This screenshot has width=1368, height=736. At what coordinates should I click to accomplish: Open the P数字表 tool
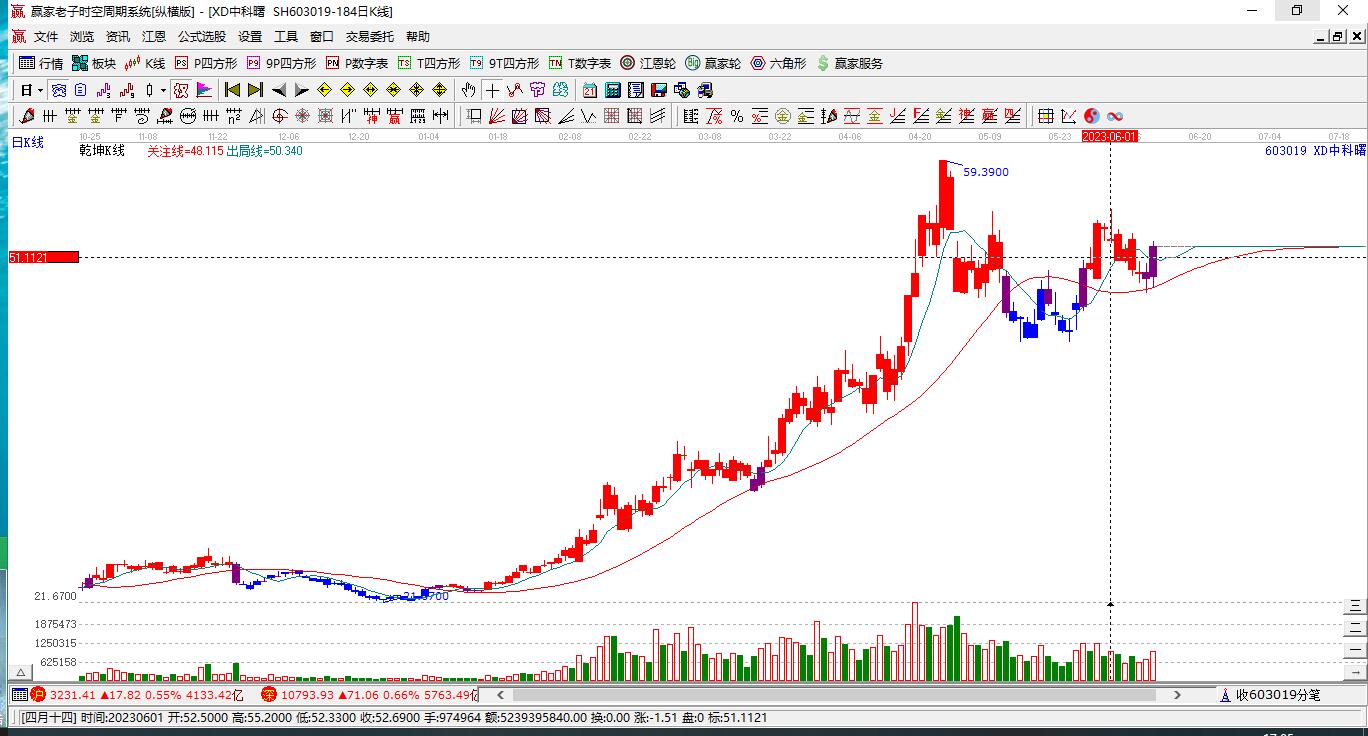(357, 63)
